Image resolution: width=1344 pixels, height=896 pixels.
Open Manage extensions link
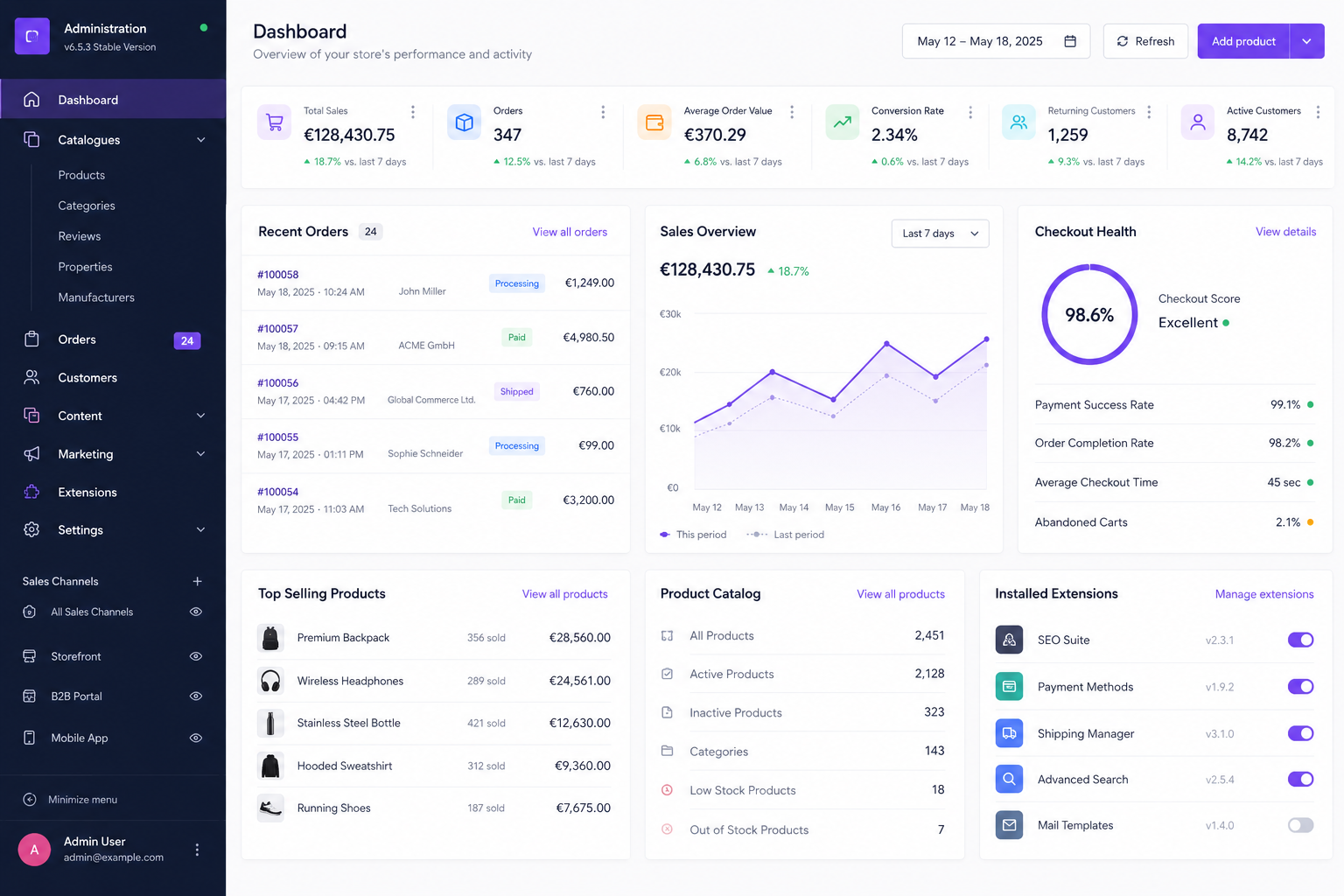coord(1264,594)
